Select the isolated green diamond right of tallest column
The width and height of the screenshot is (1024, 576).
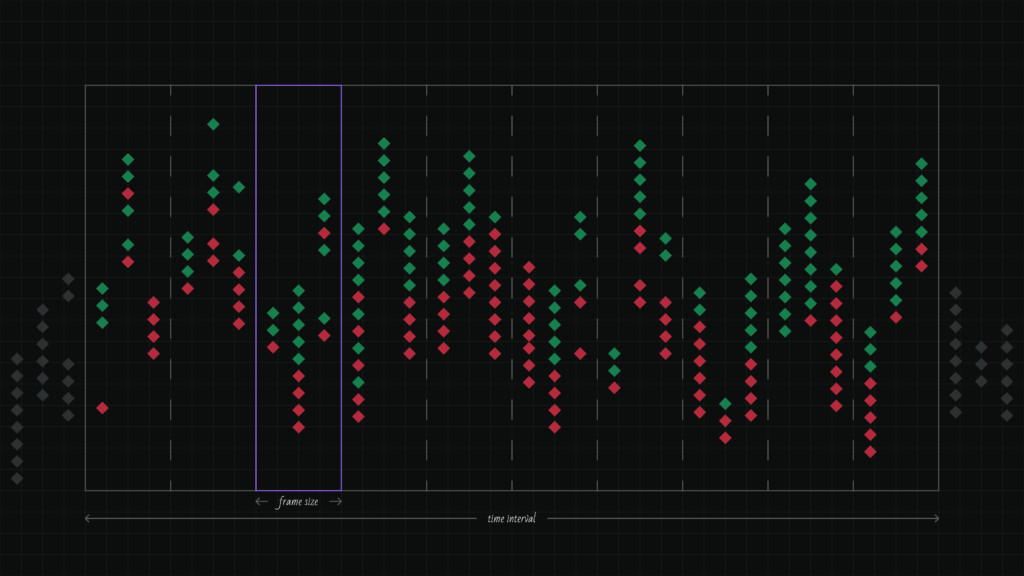[x=239, y=187]
